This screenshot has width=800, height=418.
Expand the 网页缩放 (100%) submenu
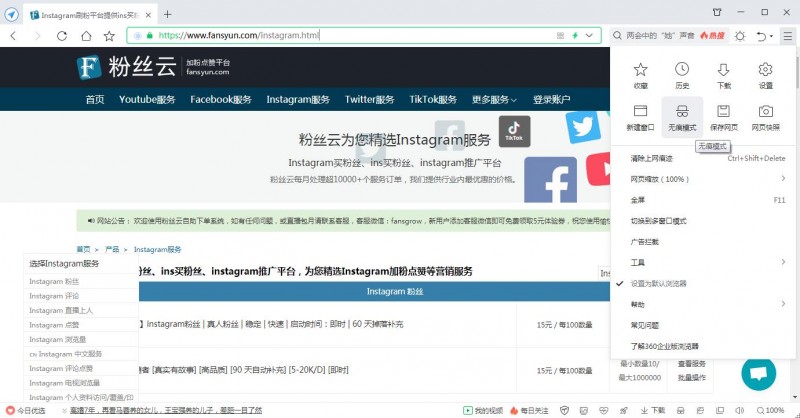click(x=703, y=179)
